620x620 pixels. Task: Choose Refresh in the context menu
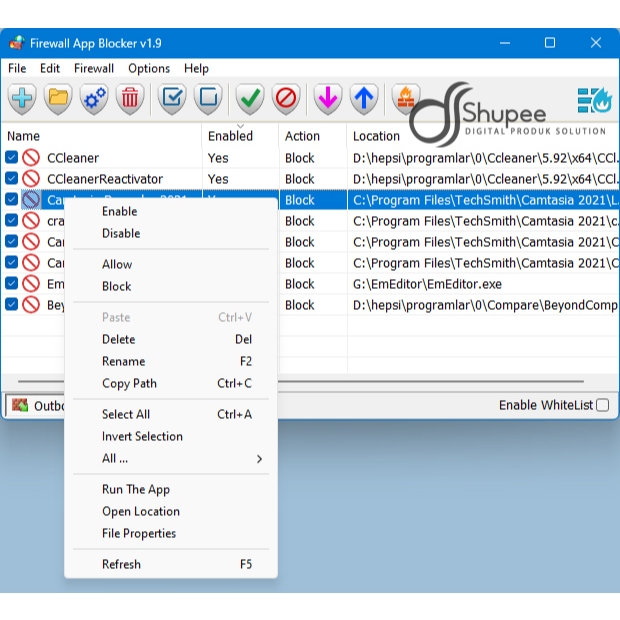171,564
